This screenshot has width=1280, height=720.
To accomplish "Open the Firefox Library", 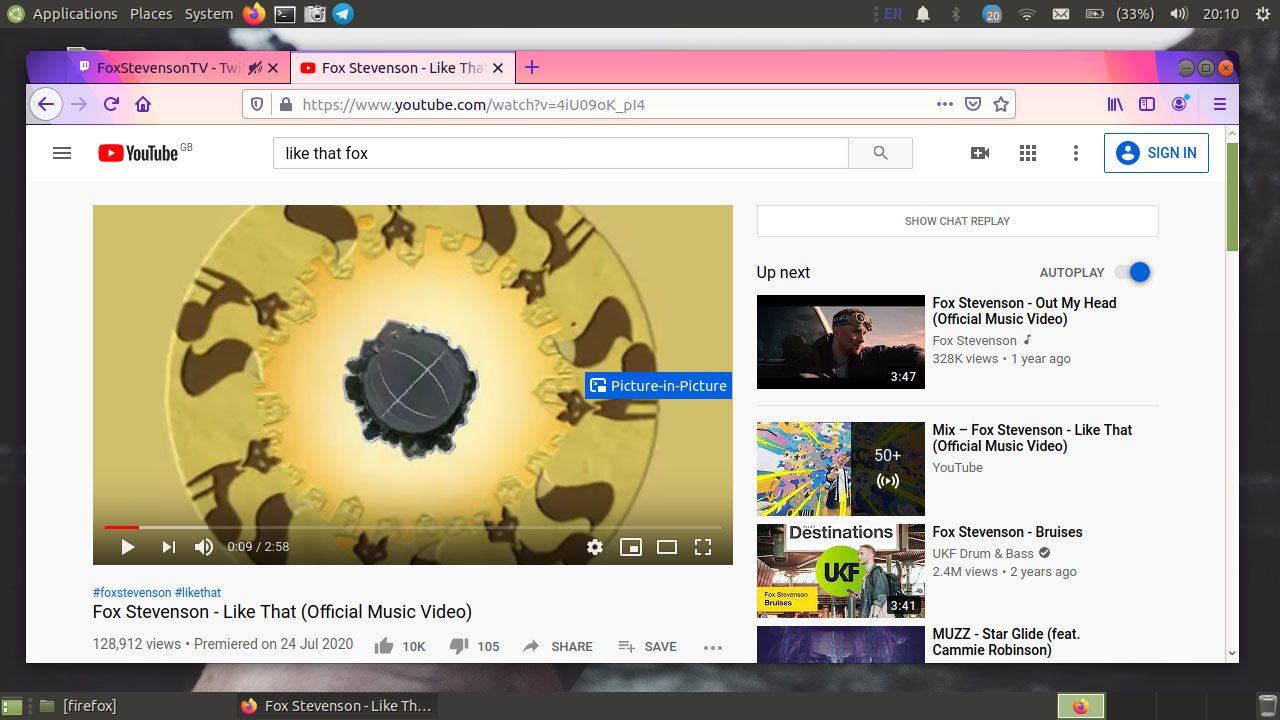I will tap(1115, 104).
